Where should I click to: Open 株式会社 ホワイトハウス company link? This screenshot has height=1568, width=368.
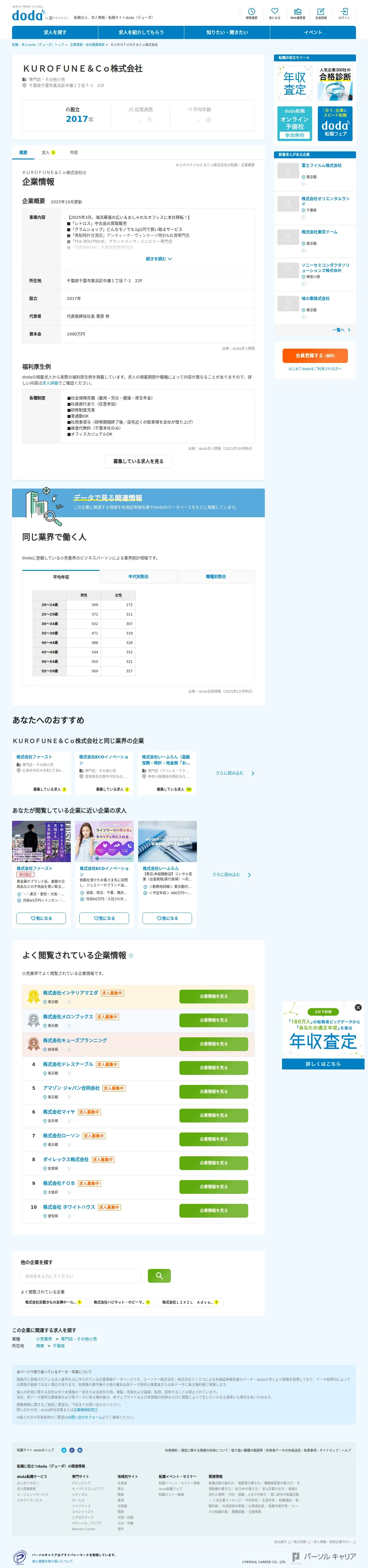click(x=69, y=1207)
